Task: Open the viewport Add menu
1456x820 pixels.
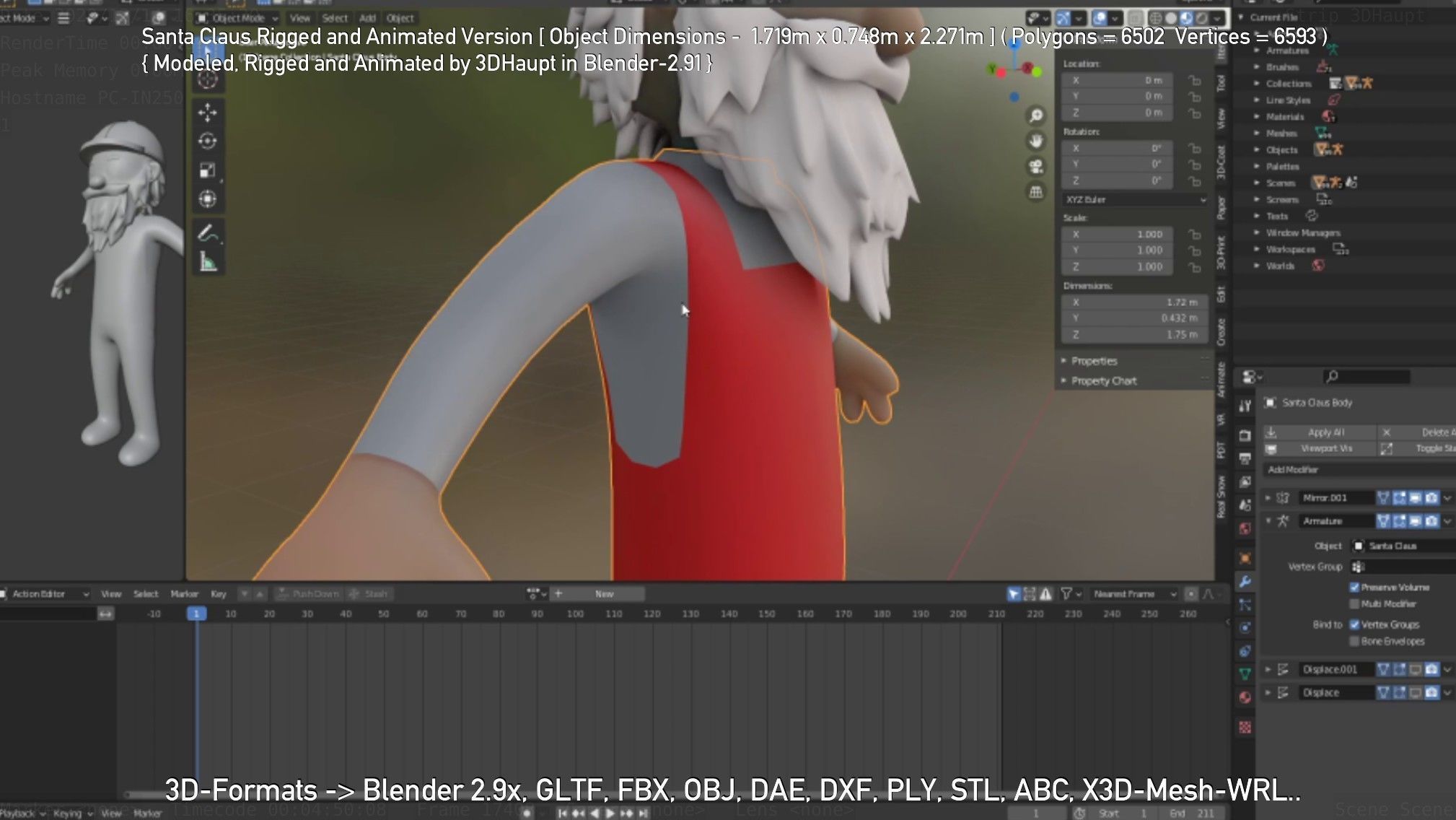Action: (367, 18)
